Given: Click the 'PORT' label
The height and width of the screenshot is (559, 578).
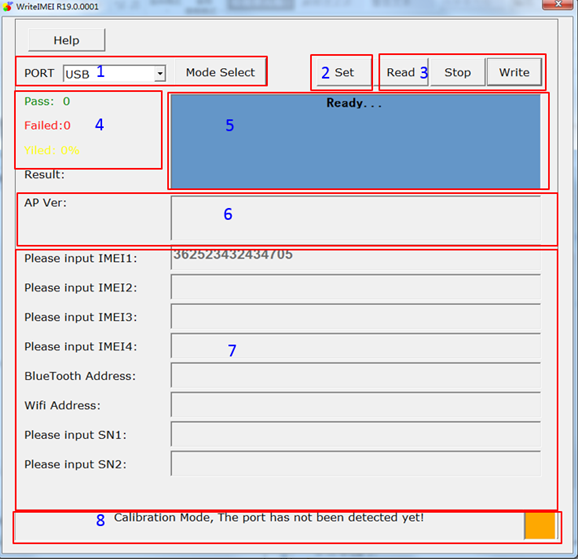Looking at the screenshot, I should pyautogui.click(x=39, y=73).
